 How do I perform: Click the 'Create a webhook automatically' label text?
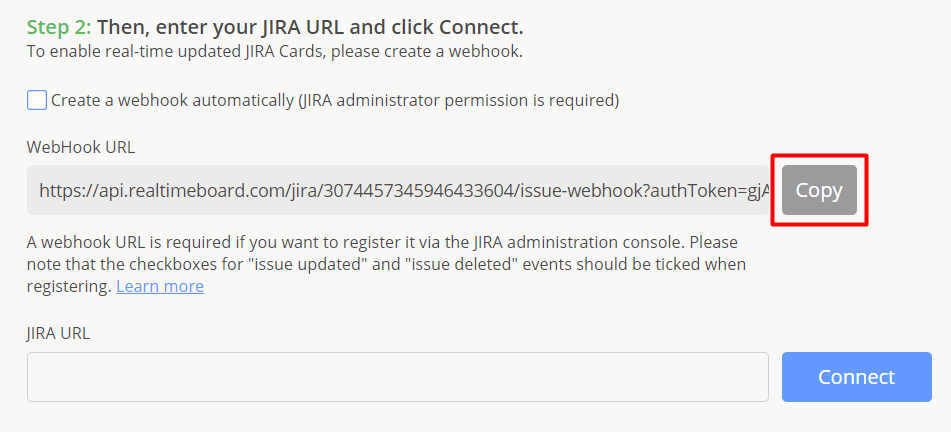pos(172,100)
